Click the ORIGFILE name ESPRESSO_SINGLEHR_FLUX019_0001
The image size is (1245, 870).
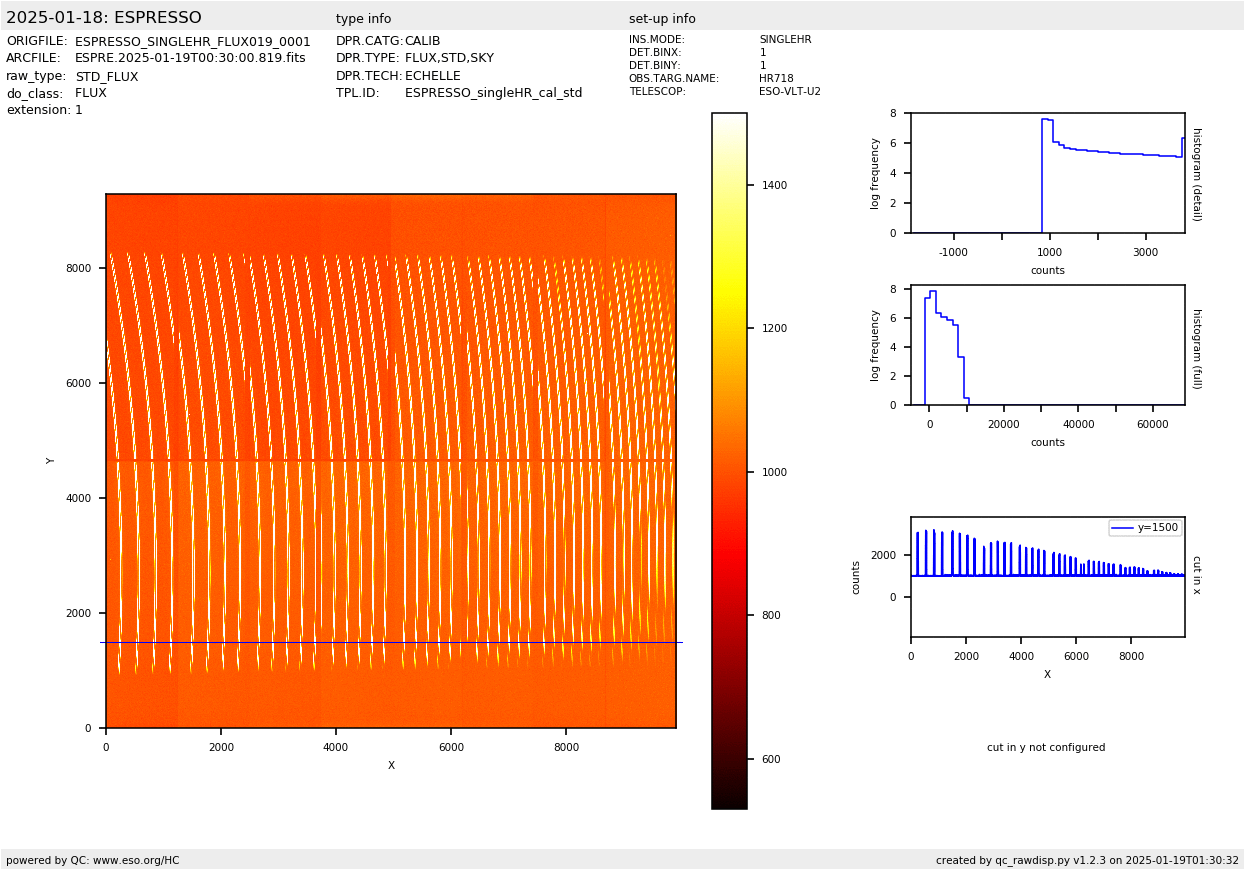tap(192, 42)
